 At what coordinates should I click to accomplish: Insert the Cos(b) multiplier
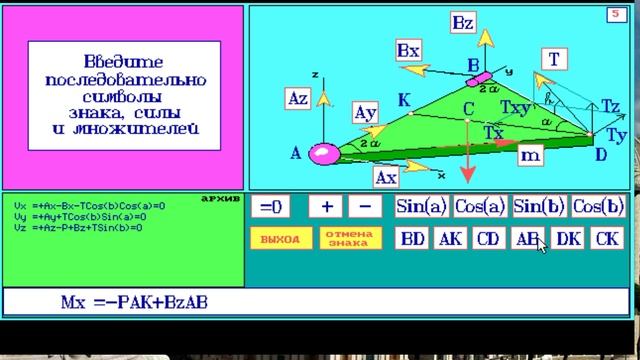(598, 206)
